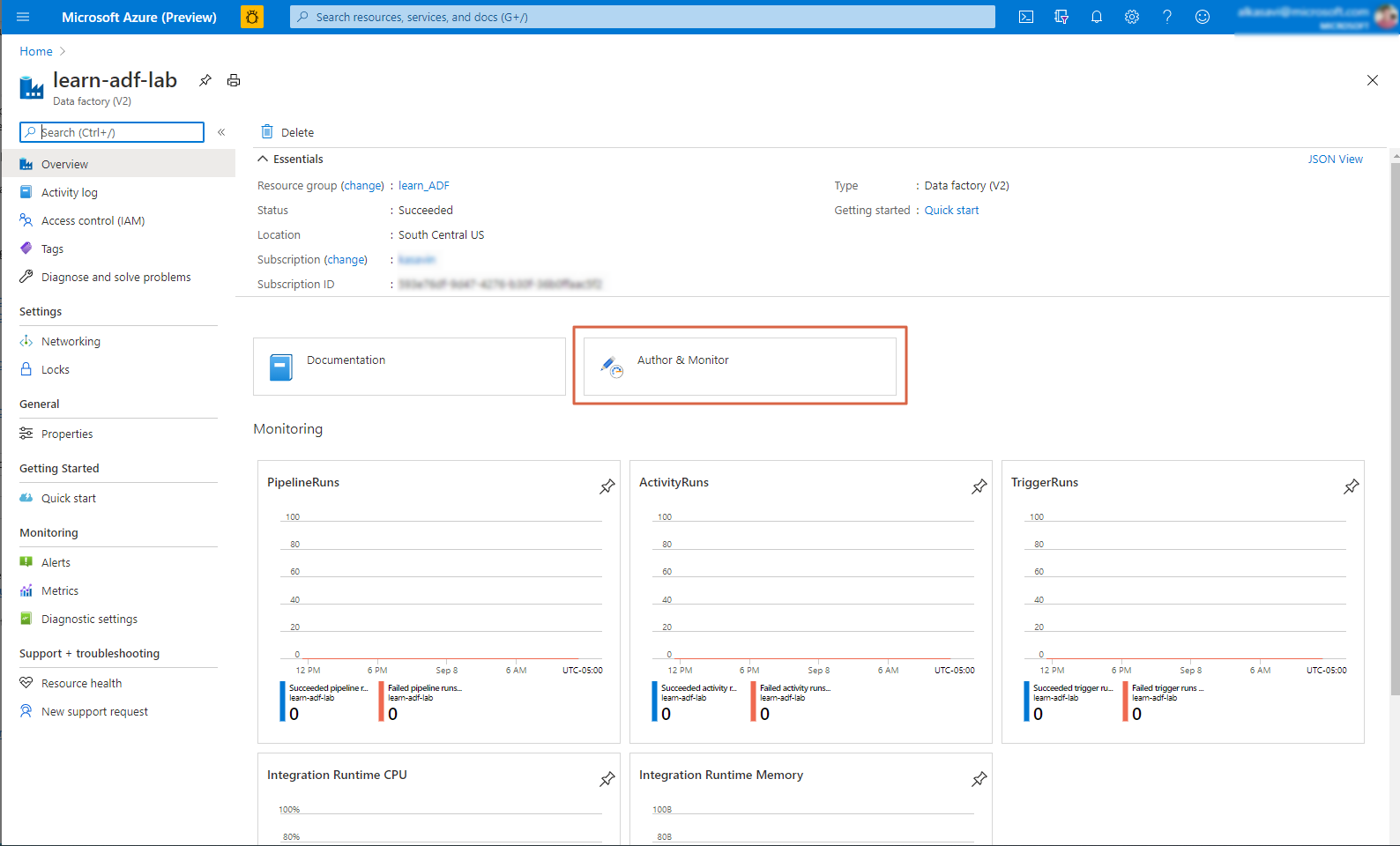The width and height of the screenshot is (1400, 846).
Task: Open the help question mark
Action: click(1167, 17)
